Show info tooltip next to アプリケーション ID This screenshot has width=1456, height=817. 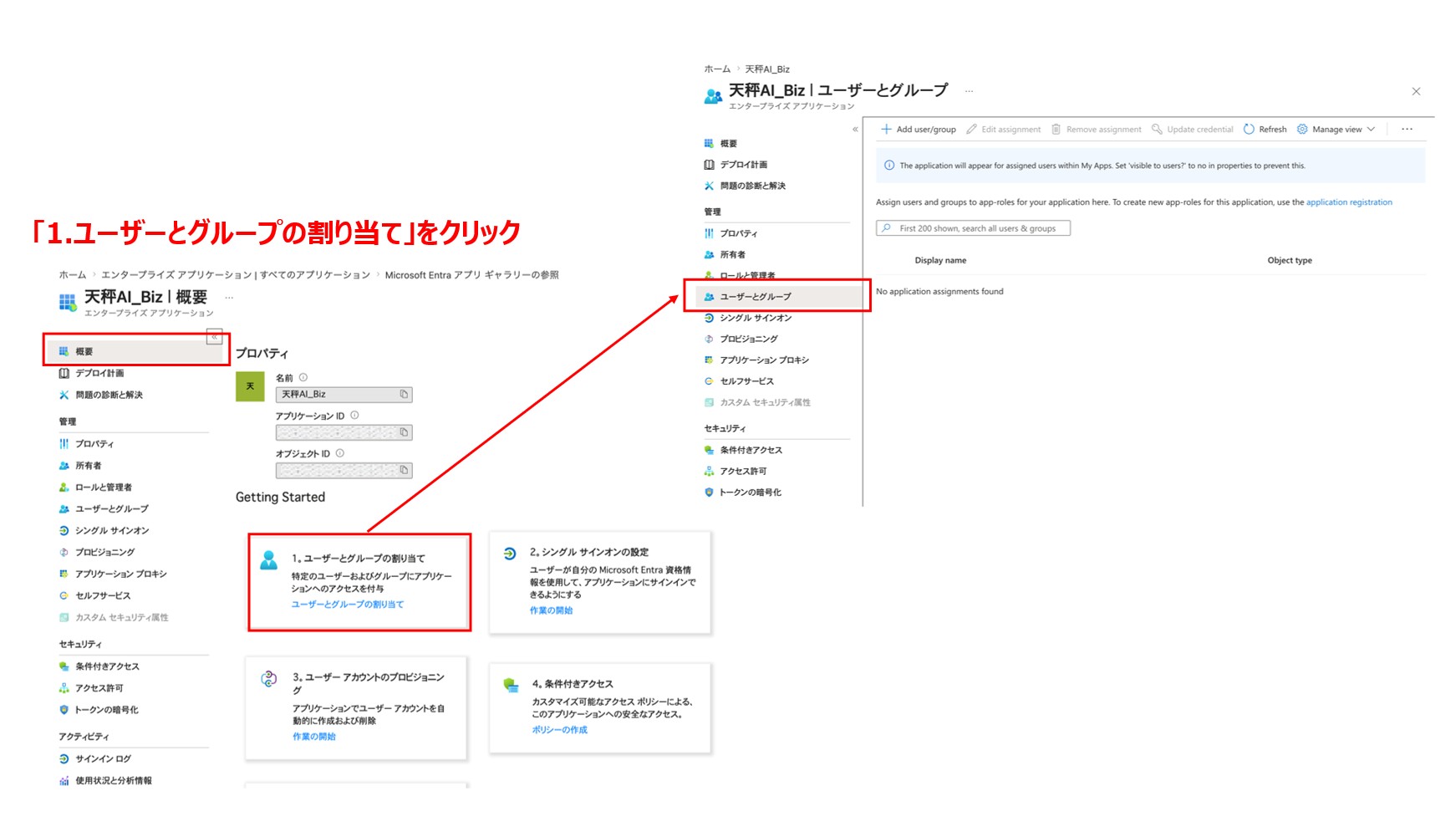click(354, 415)
